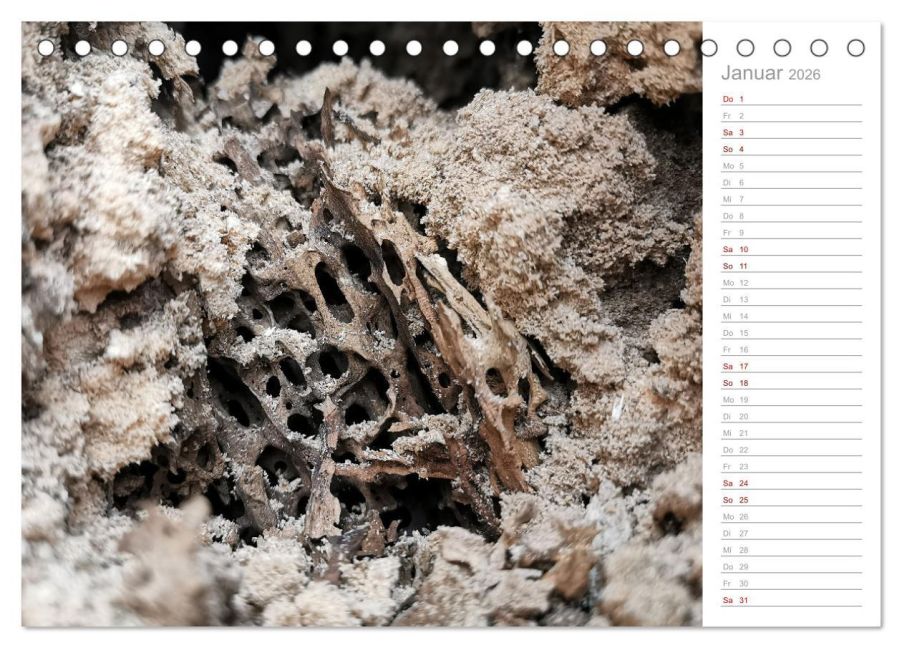This screenshot has height=648, width=902.
Task: Select the 'Mo 5' calendar row
Action: (792, 166)
